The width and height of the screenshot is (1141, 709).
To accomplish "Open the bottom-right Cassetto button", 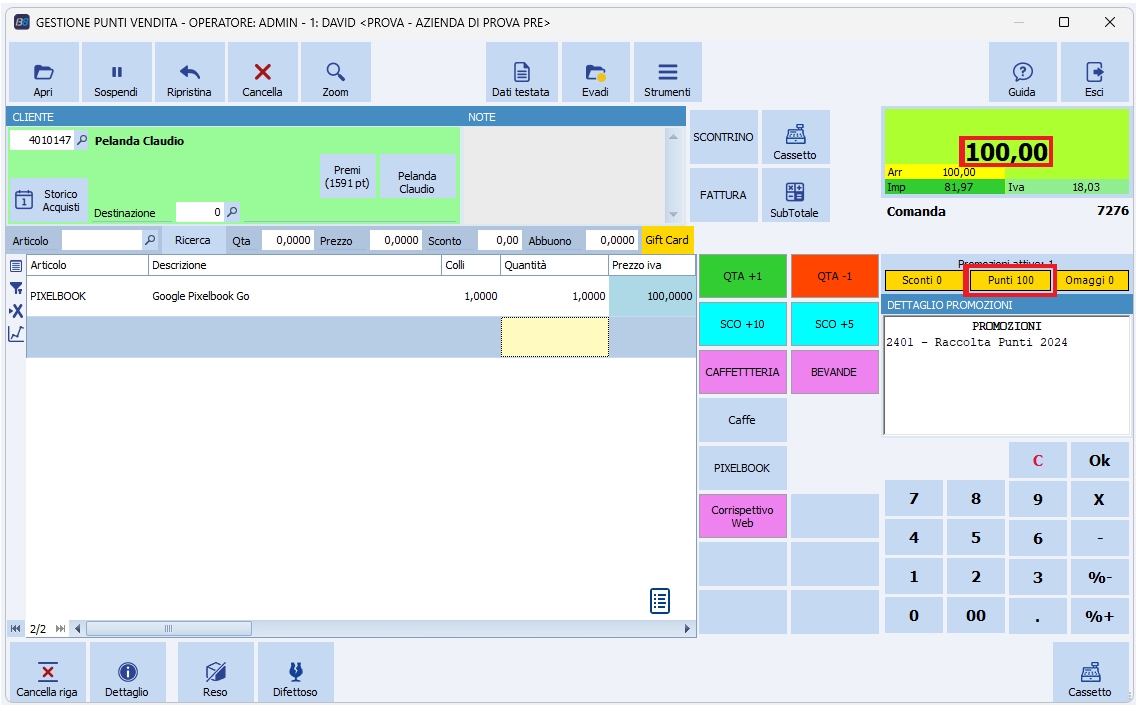I will (x=1090, y=672).
